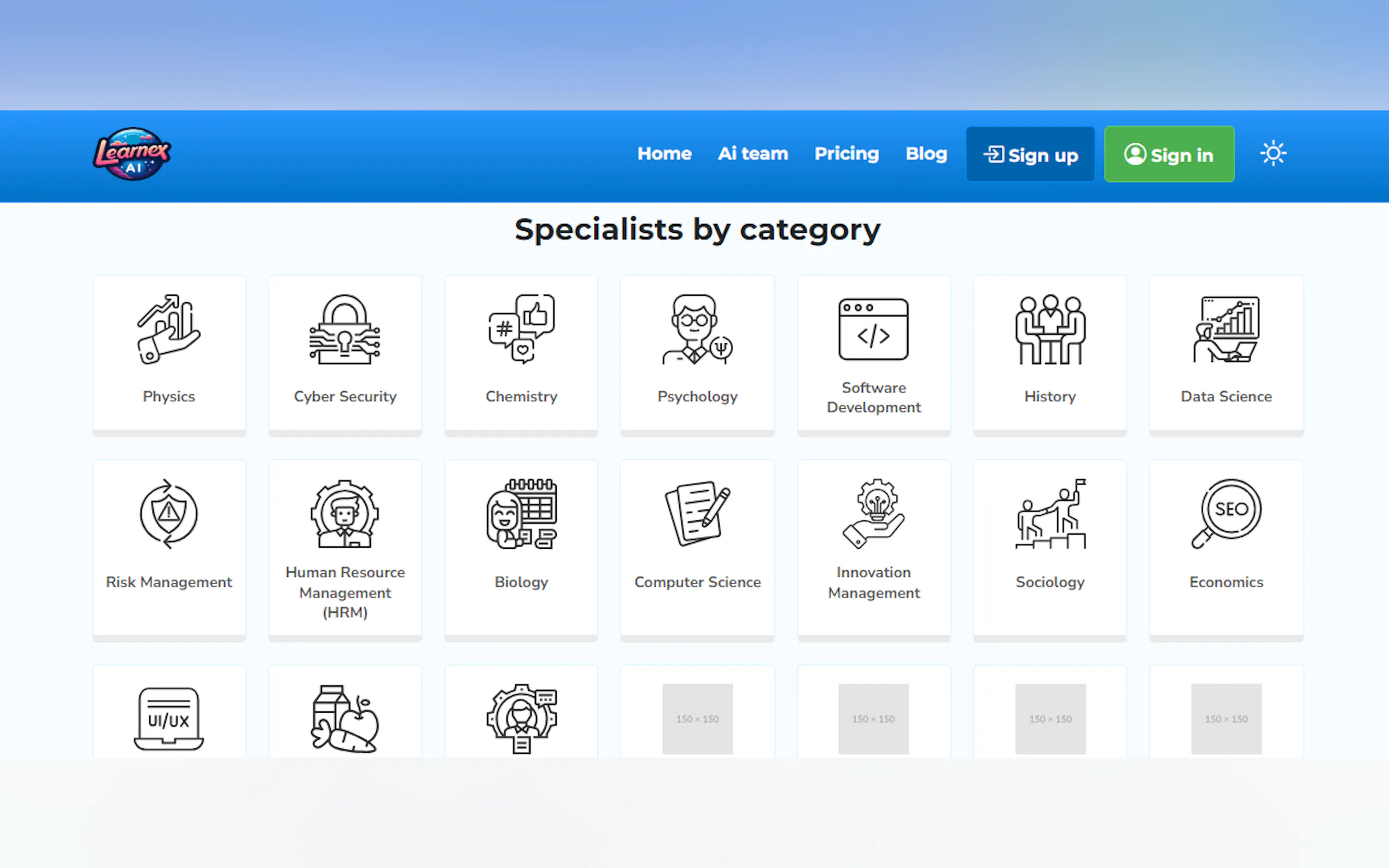This screenshot has width=1389, height=868.
Task: Open the Innovation Management lightbulb icon
Action: 873,514
